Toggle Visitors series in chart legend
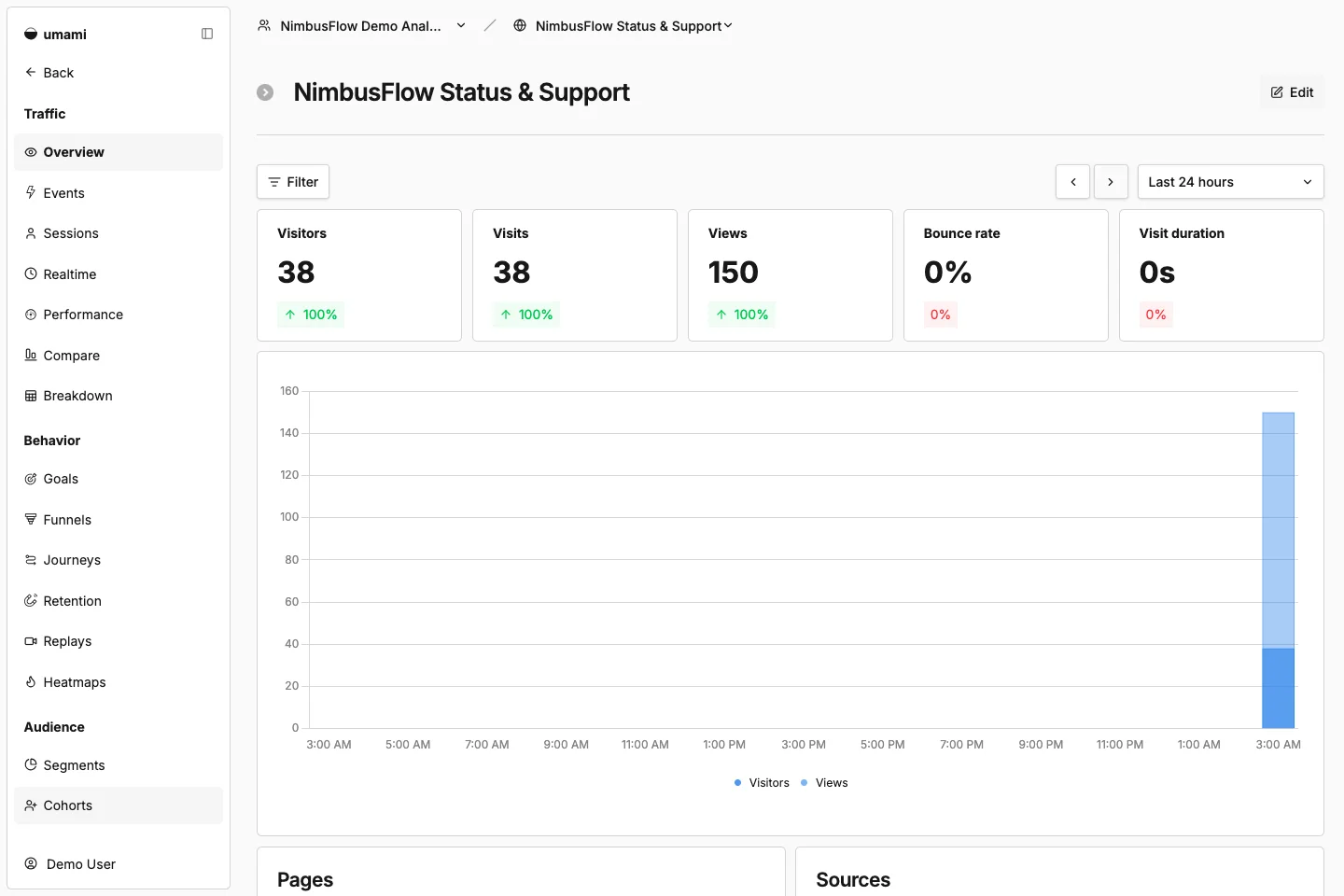 (x=762, y=783)
